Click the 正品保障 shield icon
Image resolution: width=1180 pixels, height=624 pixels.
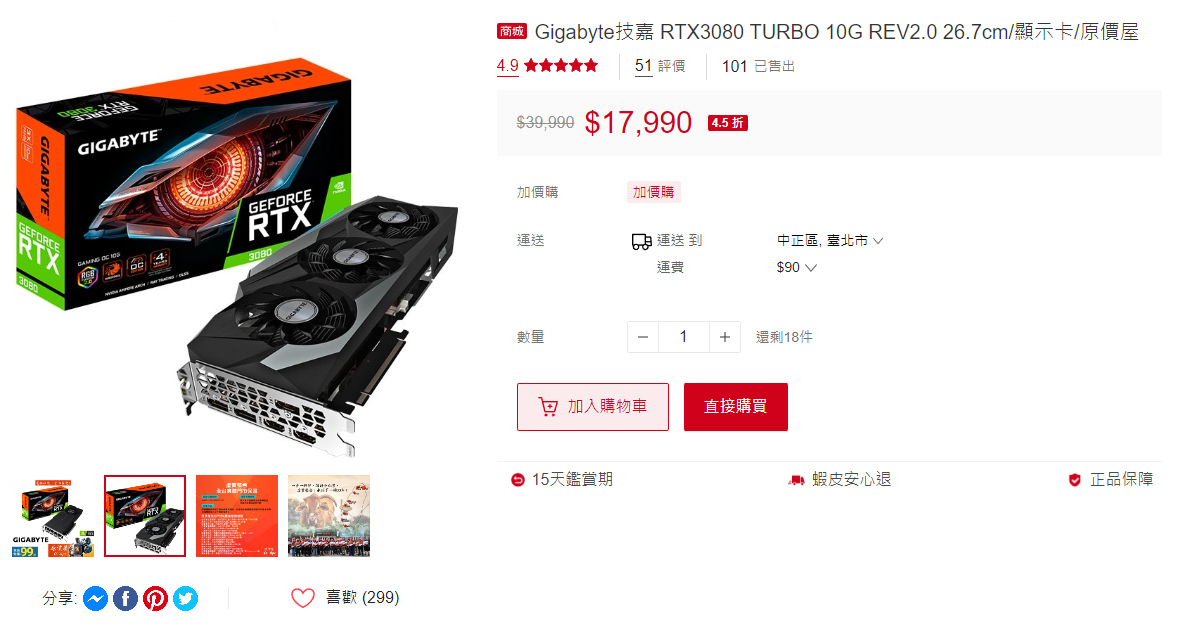(1075, 479)
